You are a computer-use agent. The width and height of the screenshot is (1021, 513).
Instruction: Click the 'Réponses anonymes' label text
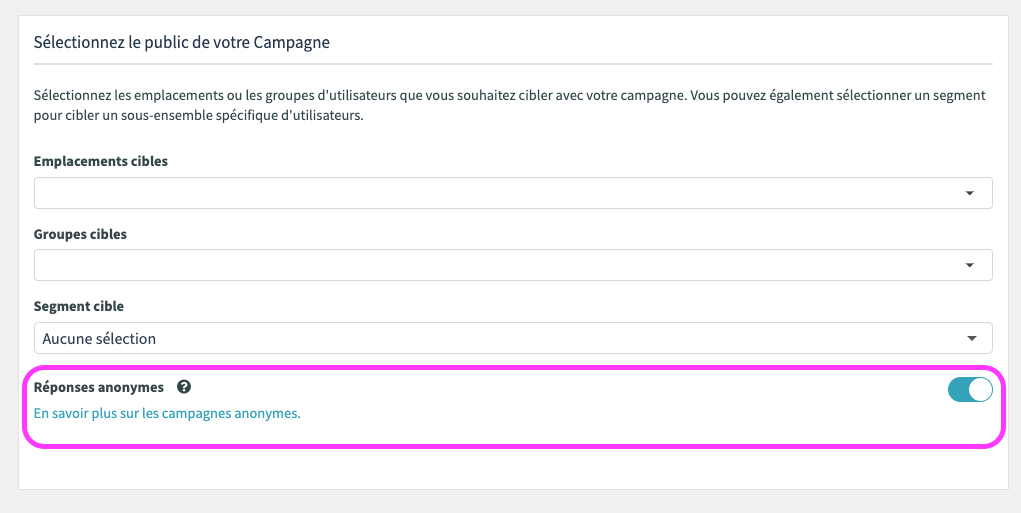[99, 387]
